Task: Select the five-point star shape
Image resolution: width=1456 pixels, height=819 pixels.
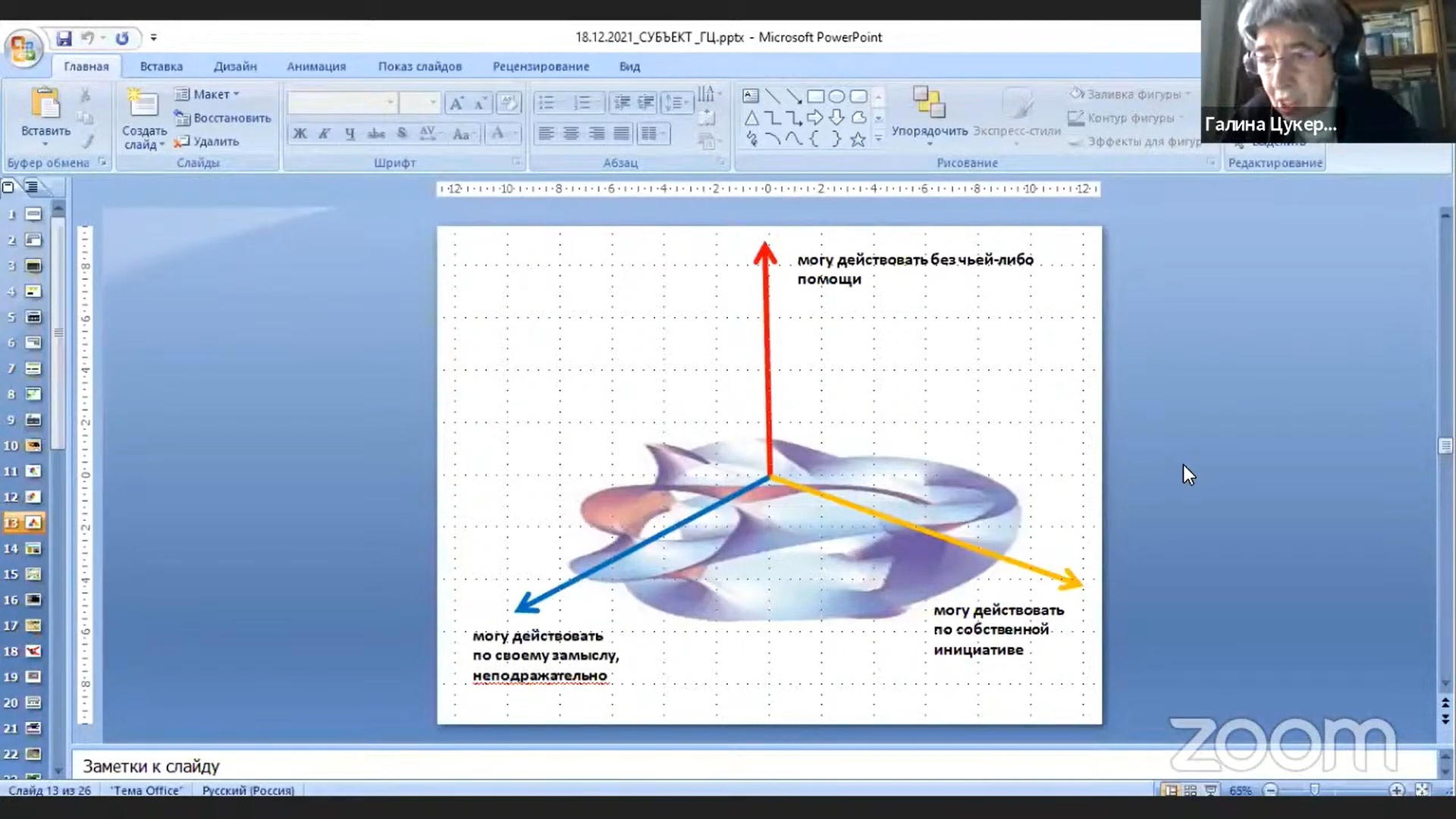Action: [858, 140]
